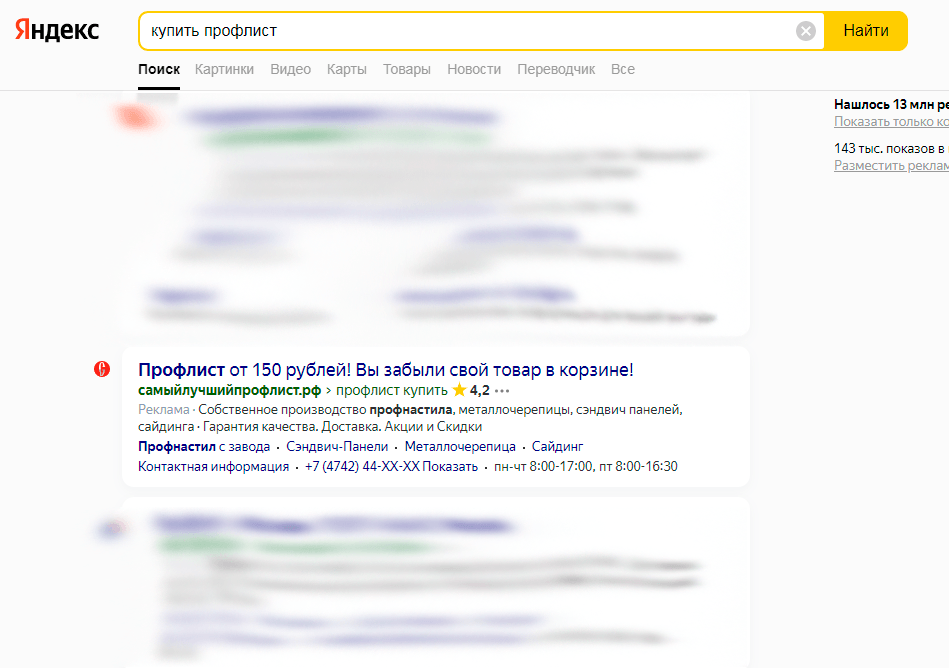
Task: Click the Нашлось 13 млн results count
Action: (x=891, y=105)
